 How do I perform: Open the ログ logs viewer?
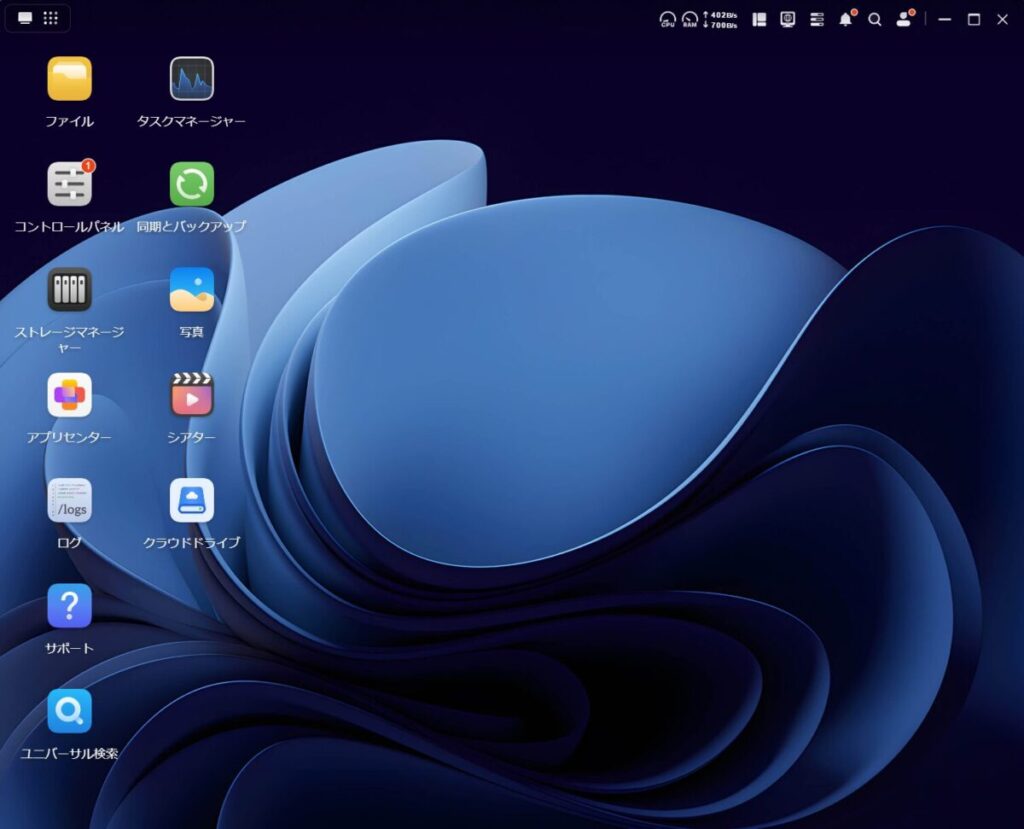(69, 500)
